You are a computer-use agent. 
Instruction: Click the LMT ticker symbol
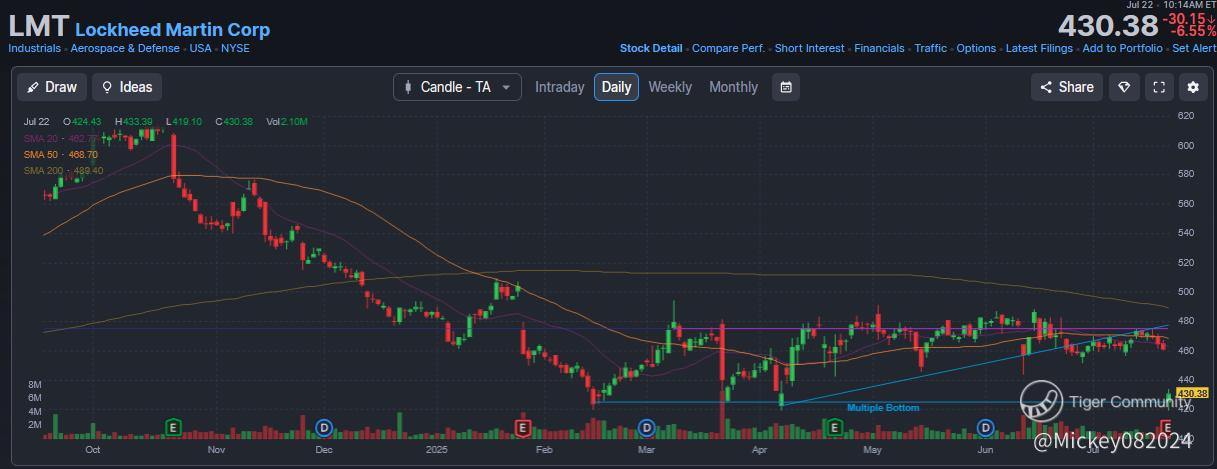click(x=38, y=27)
